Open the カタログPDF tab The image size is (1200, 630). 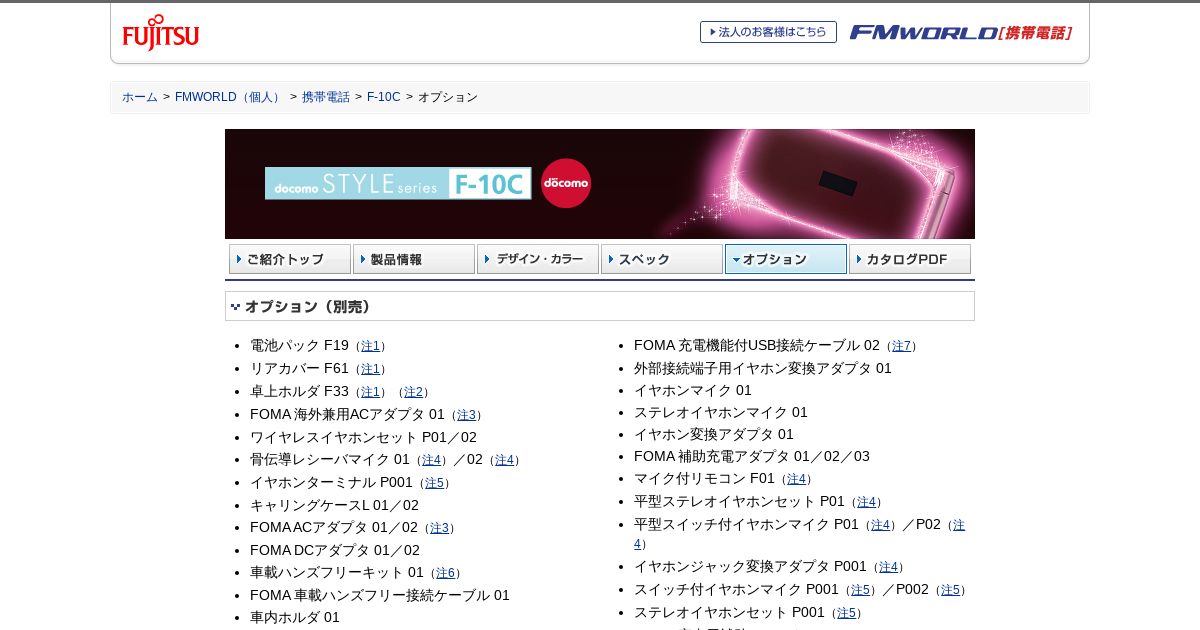click(910, 259)
